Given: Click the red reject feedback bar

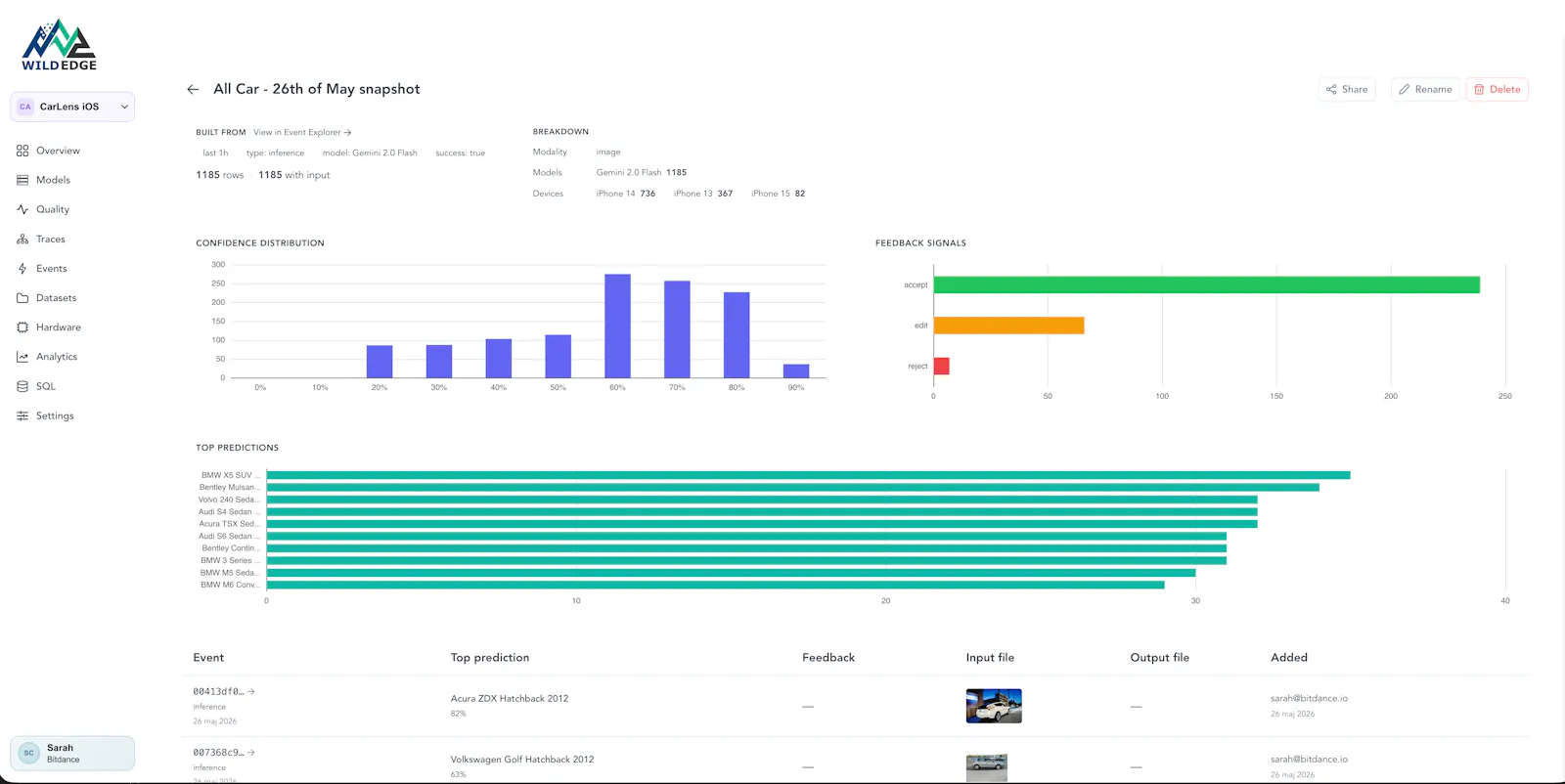Looking at the screenshot, I should tap(942, 366).
